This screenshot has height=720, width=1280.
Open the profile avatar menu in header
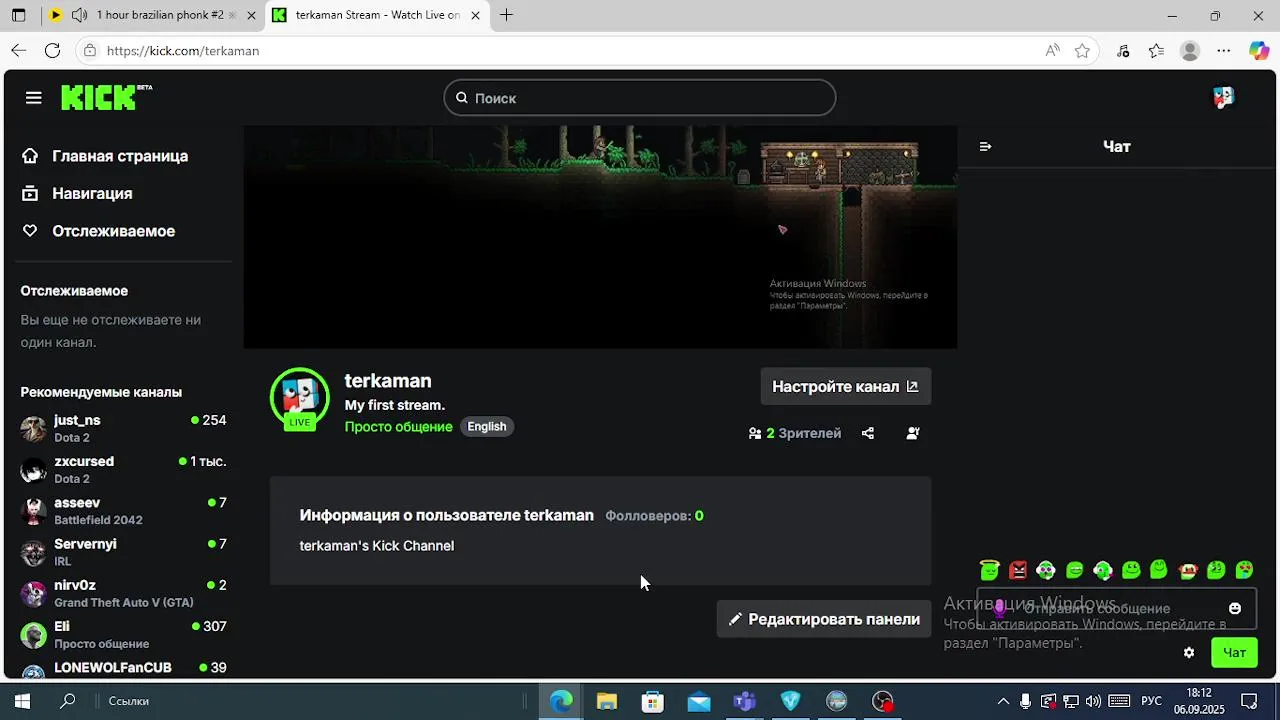point(1224,97)
